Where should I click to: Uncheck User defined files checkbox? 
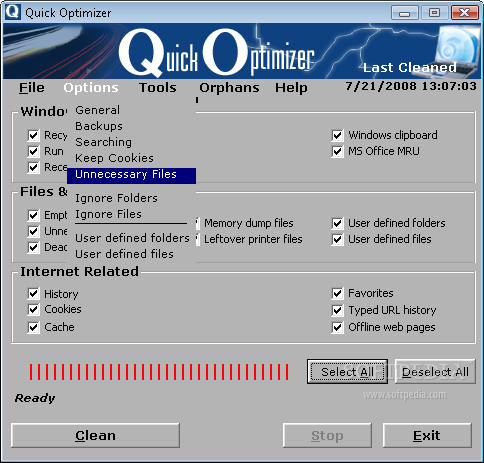[x=337, y=239]
